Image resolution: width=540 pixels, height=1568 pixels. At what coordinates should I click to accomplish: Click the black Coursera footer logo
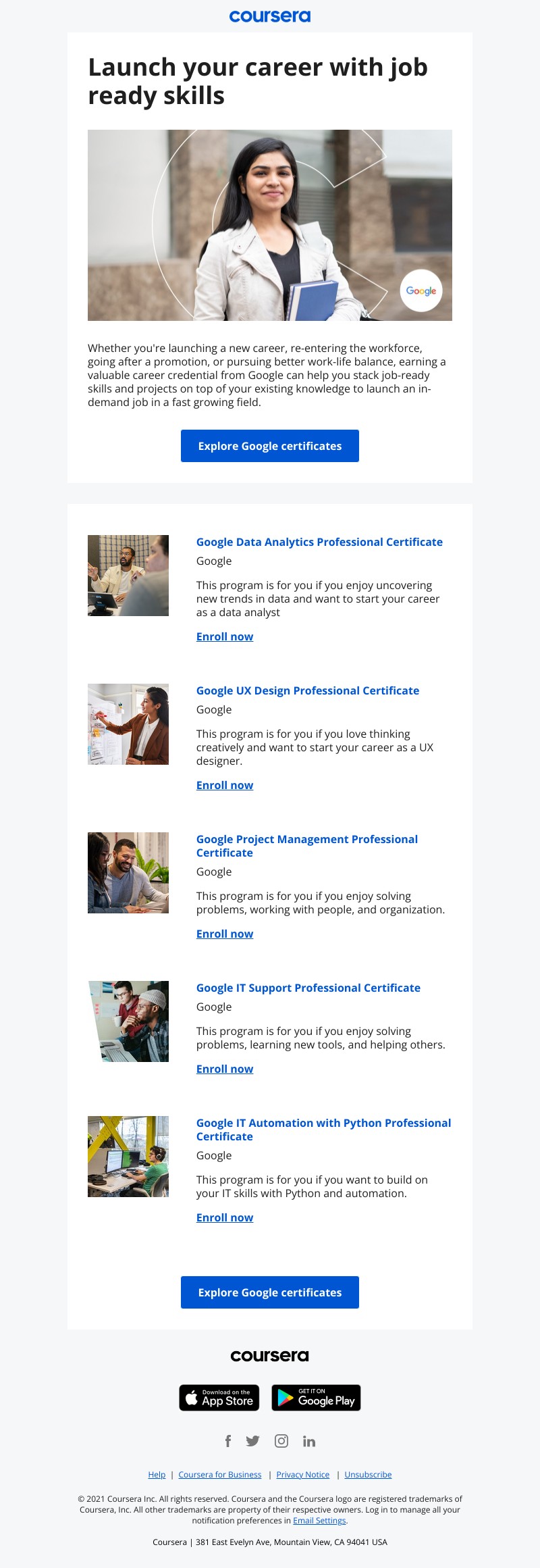coord(270,1356)
